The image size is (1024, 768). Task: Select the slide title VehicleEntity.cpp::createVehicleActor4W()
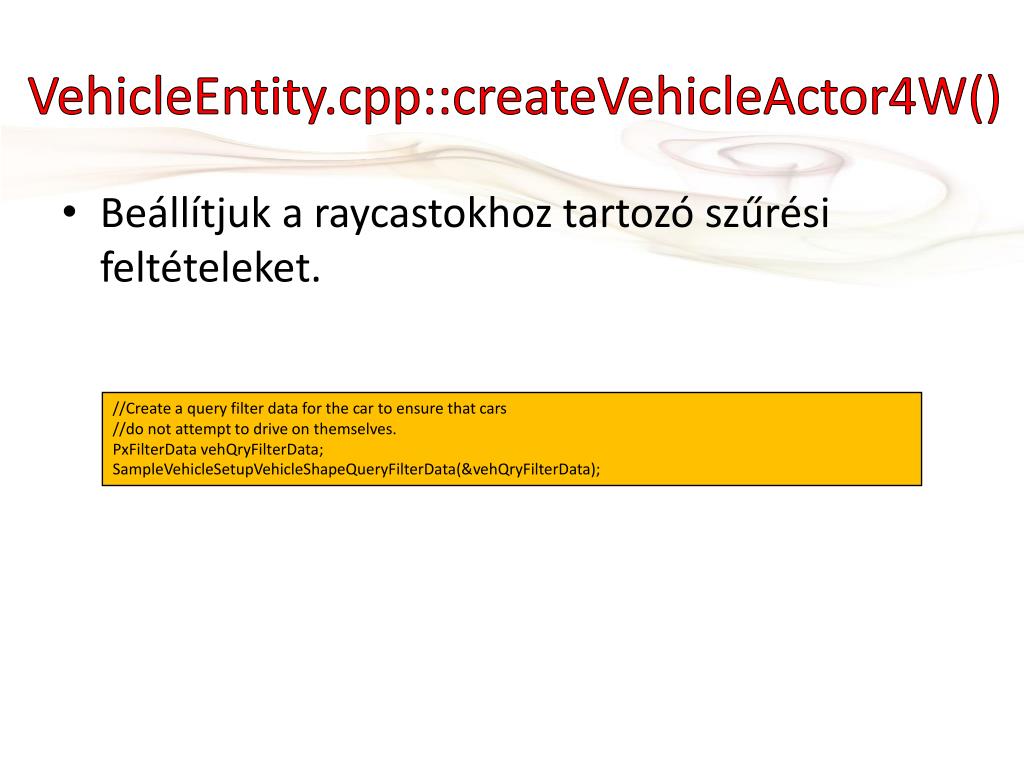tap(513, 98)
